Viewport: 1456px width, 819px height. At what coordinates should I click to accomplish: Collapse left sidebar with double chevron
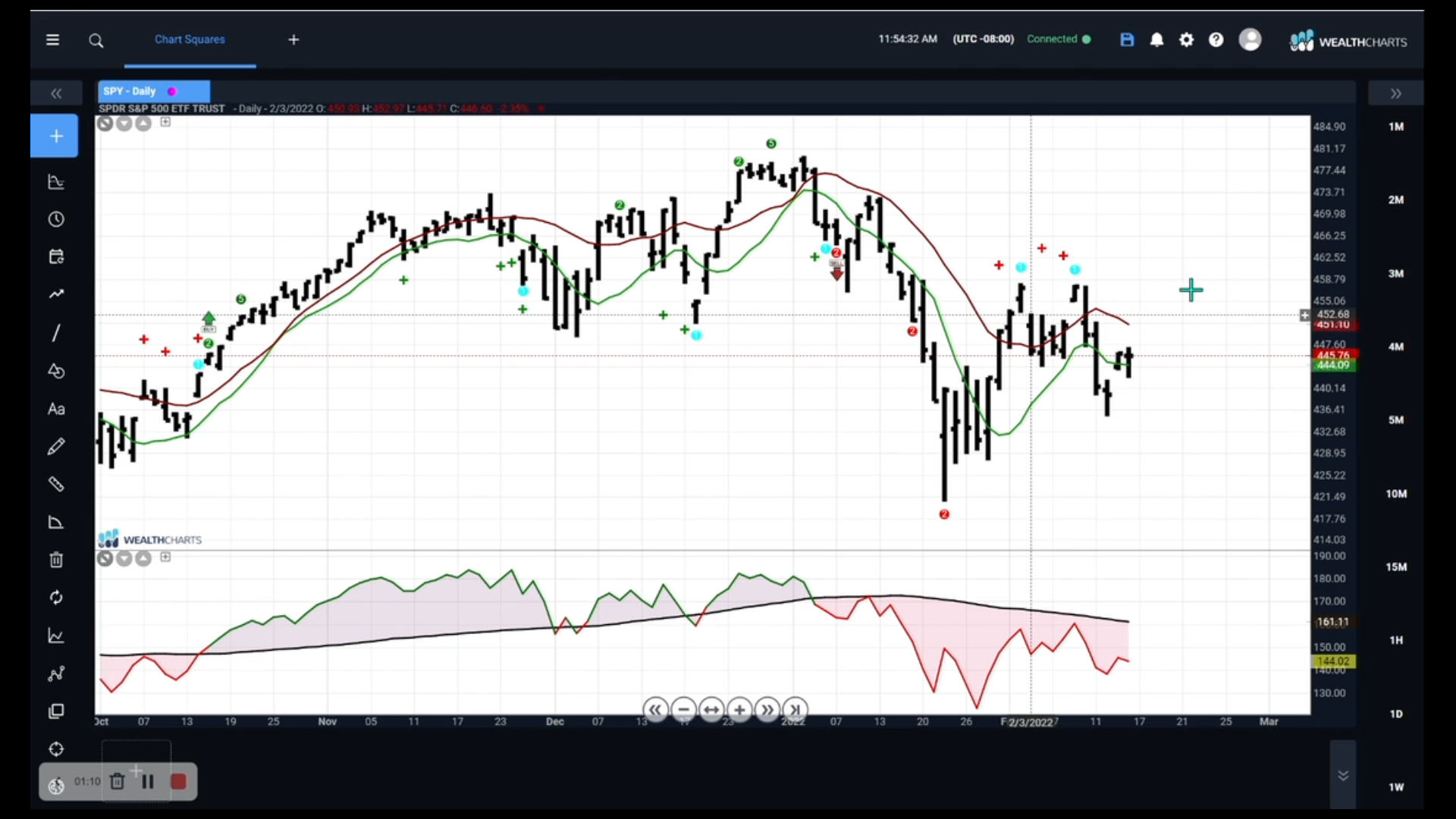coord(55,93)
